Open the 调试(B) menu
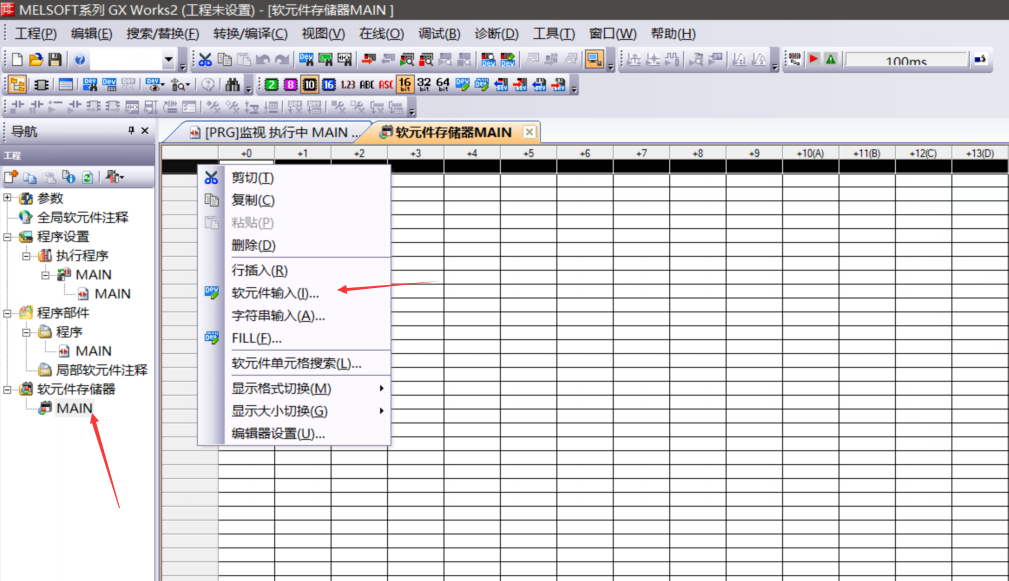The height and width of the screenshot is (581, 1009). tap(439, 33)
